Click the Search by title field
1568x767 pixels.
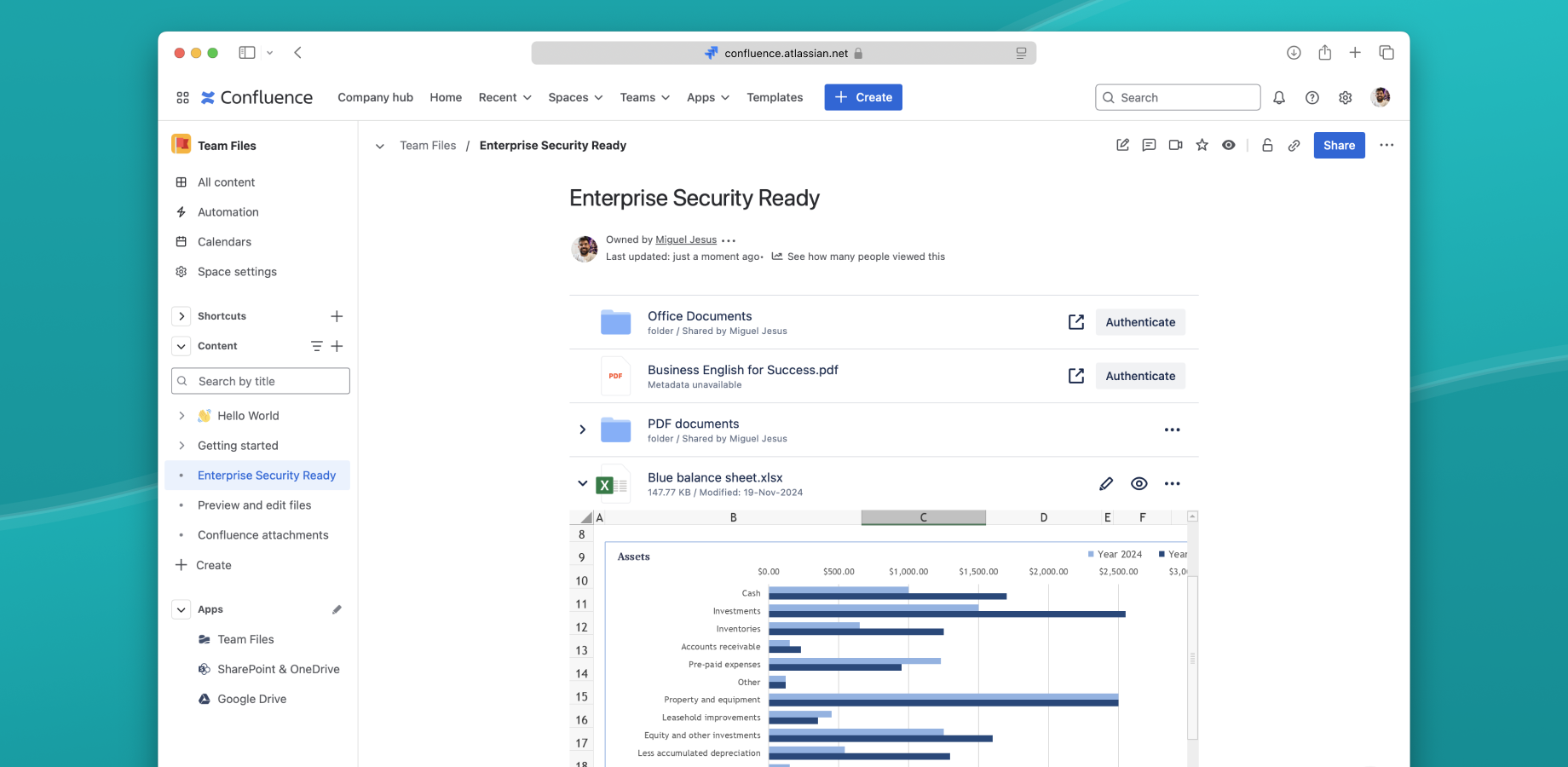[x=261, y=381]
